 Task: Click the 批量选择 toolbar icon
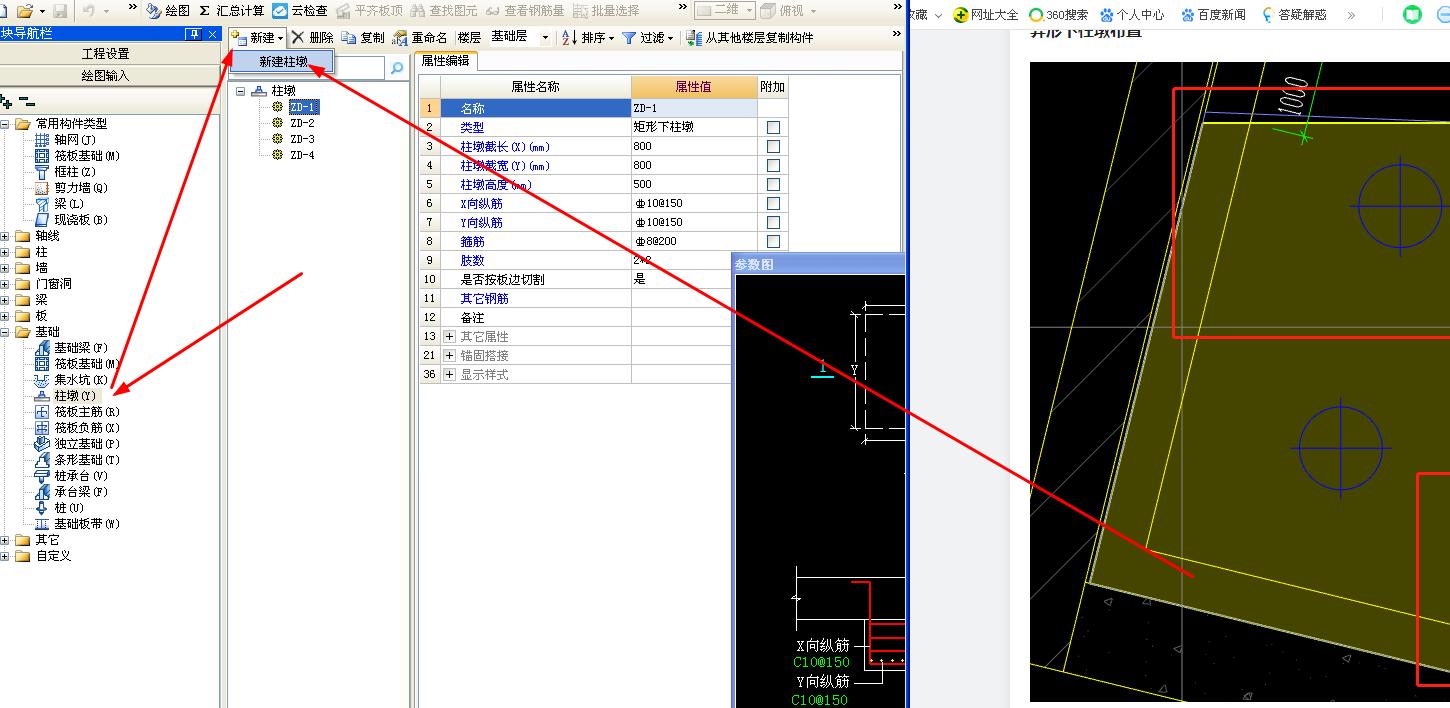click(579, 11)
